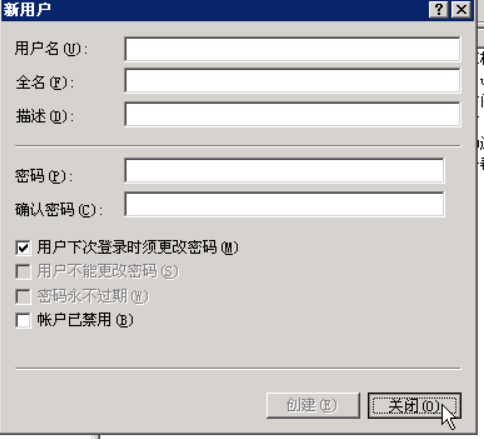Screen dimensions: 484x439
Task: Click the 用户名(U) text input field
Action: point(292,49)
